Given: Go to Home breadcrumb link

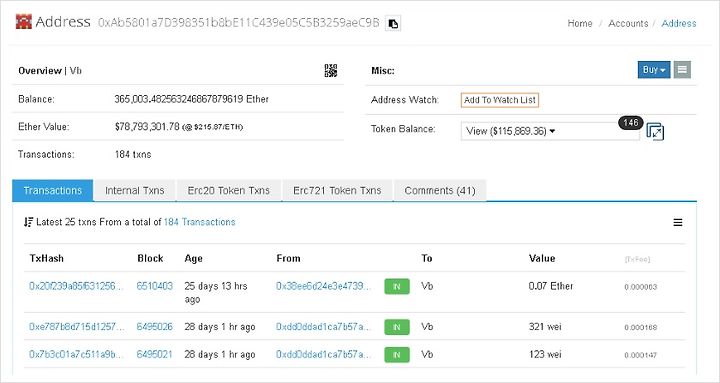Looking at the screenshot, I should [580, 23].
